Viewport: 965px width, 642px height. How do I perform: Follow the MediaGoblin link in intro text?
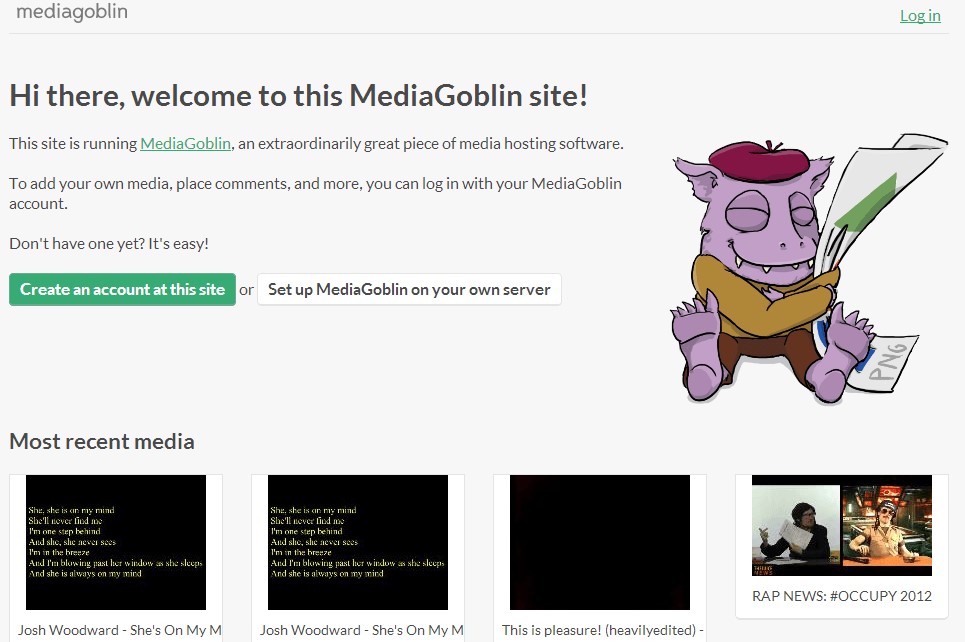185,143
